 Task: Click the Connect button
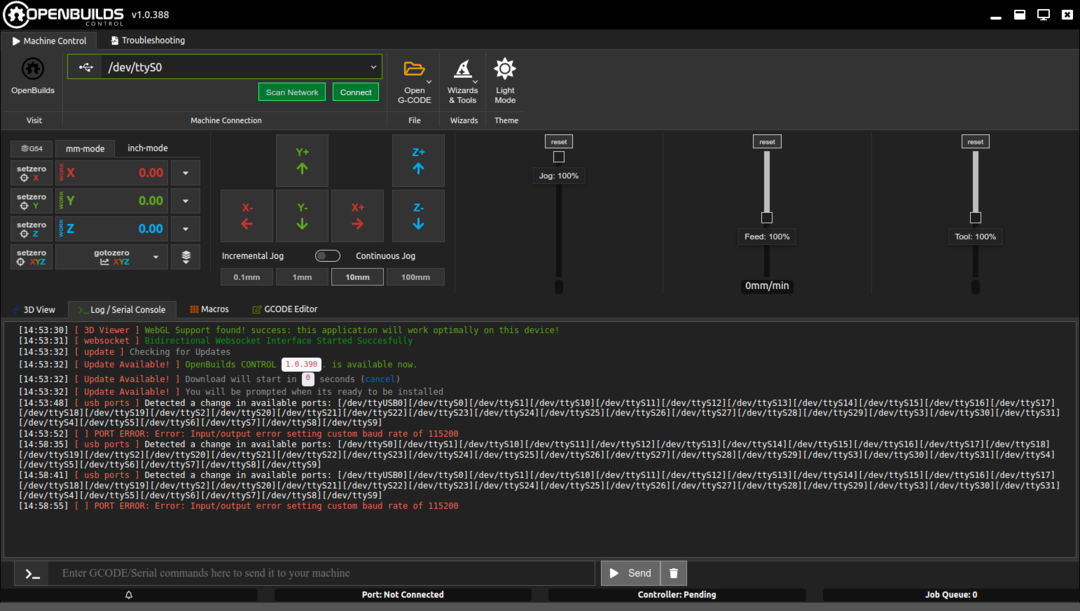(x=355, y=92)
